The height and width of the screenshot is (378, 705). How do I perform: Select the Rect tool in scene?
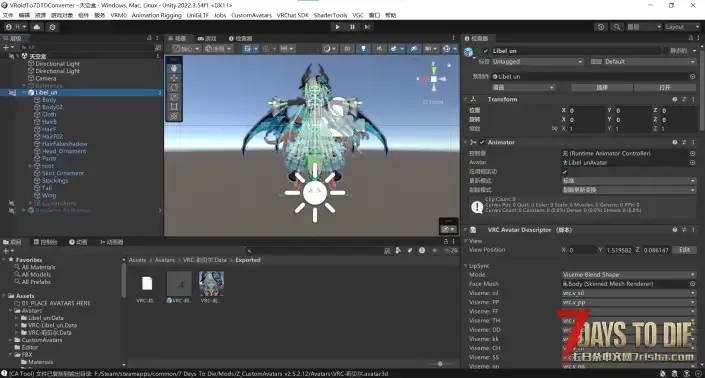pyautogui.click(x=174, y=106)
